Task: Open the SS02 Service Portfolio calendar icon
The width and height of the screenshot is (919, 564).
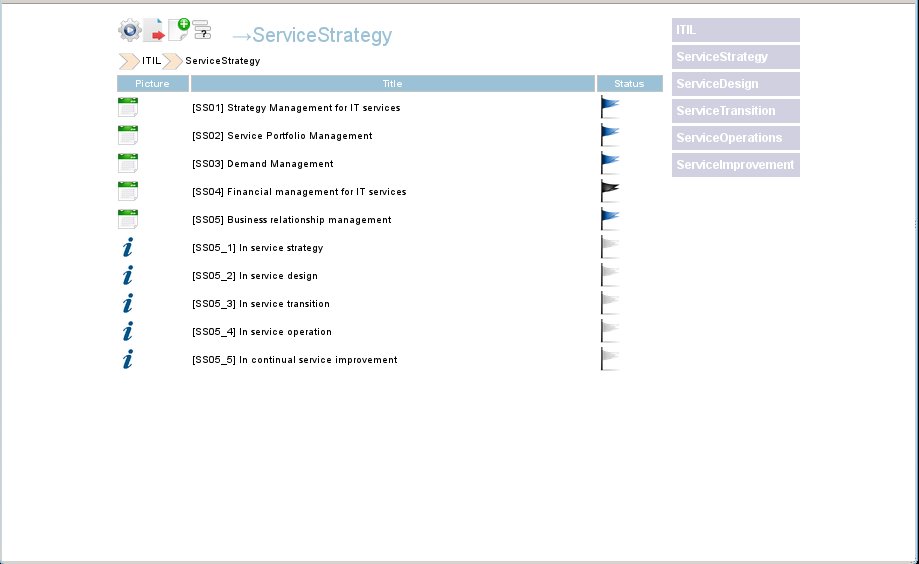Action: click(128, 135)
